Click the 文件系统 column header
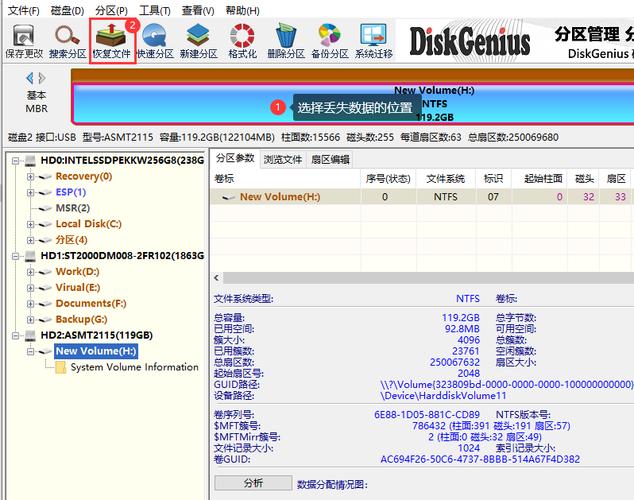Viewport: 634px width, 500px height. click(x=446, y=179)
